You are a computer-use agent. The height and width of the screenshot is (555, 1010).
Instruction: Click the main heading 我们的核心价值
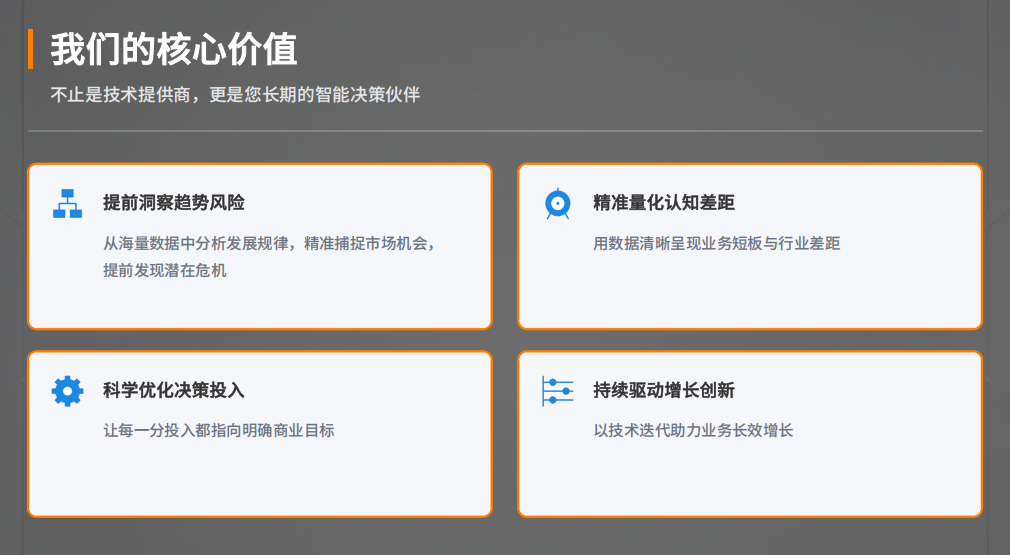(x=174, y=49)
